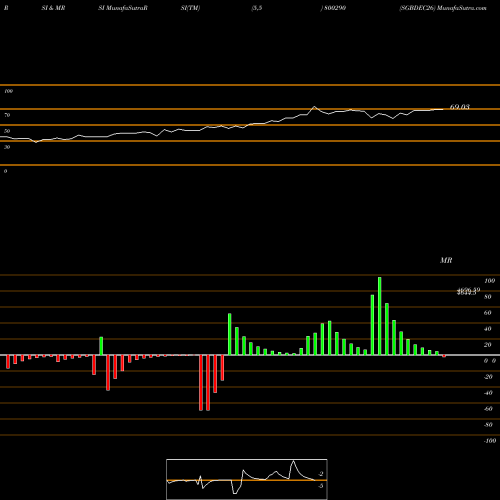
Task: Click the 'SI & MR' header text
Action: (53, 8)
